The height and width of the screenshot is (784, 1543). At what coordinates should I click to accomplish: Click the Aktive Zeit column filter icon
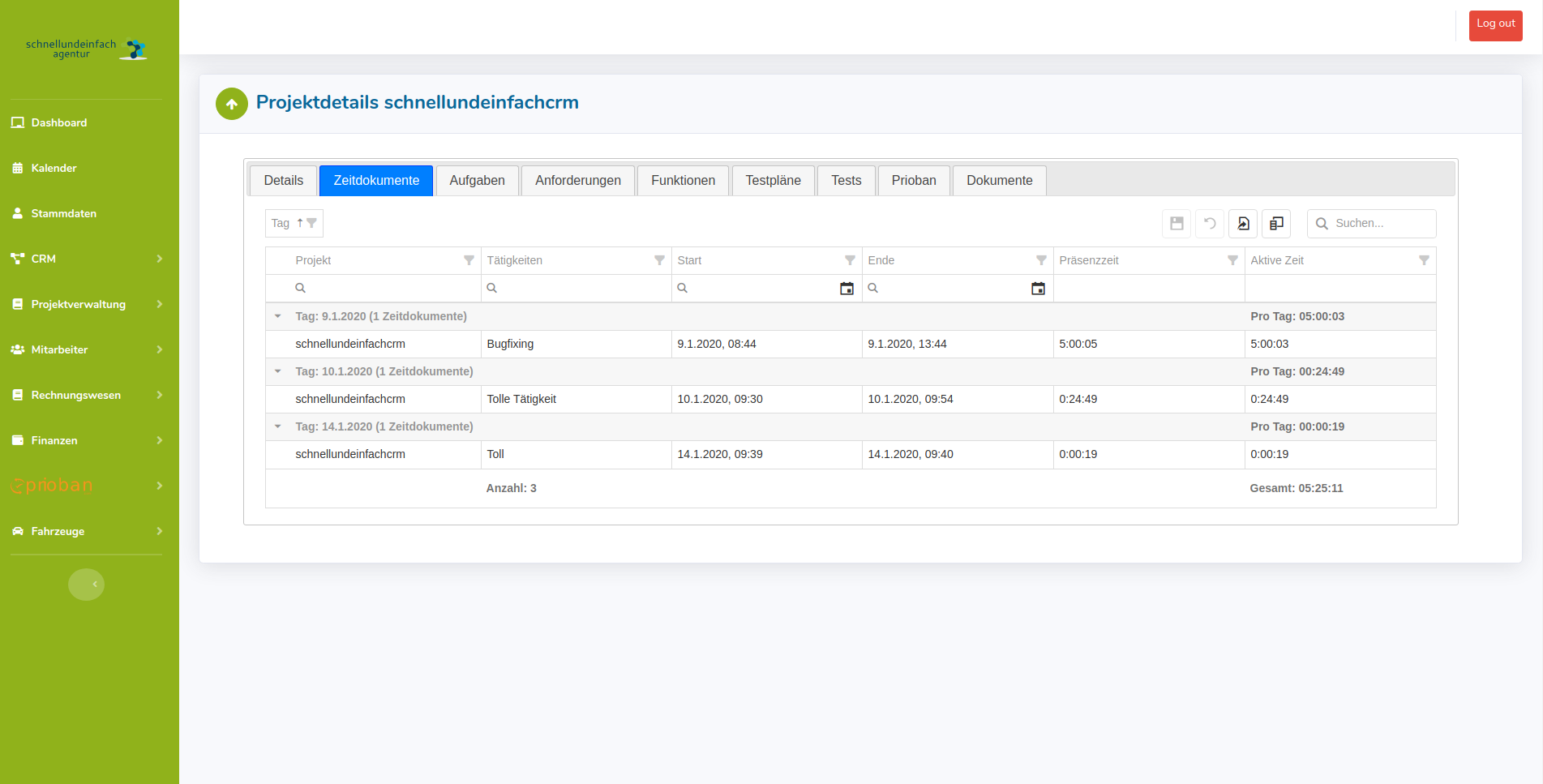tap(1424, 260)
